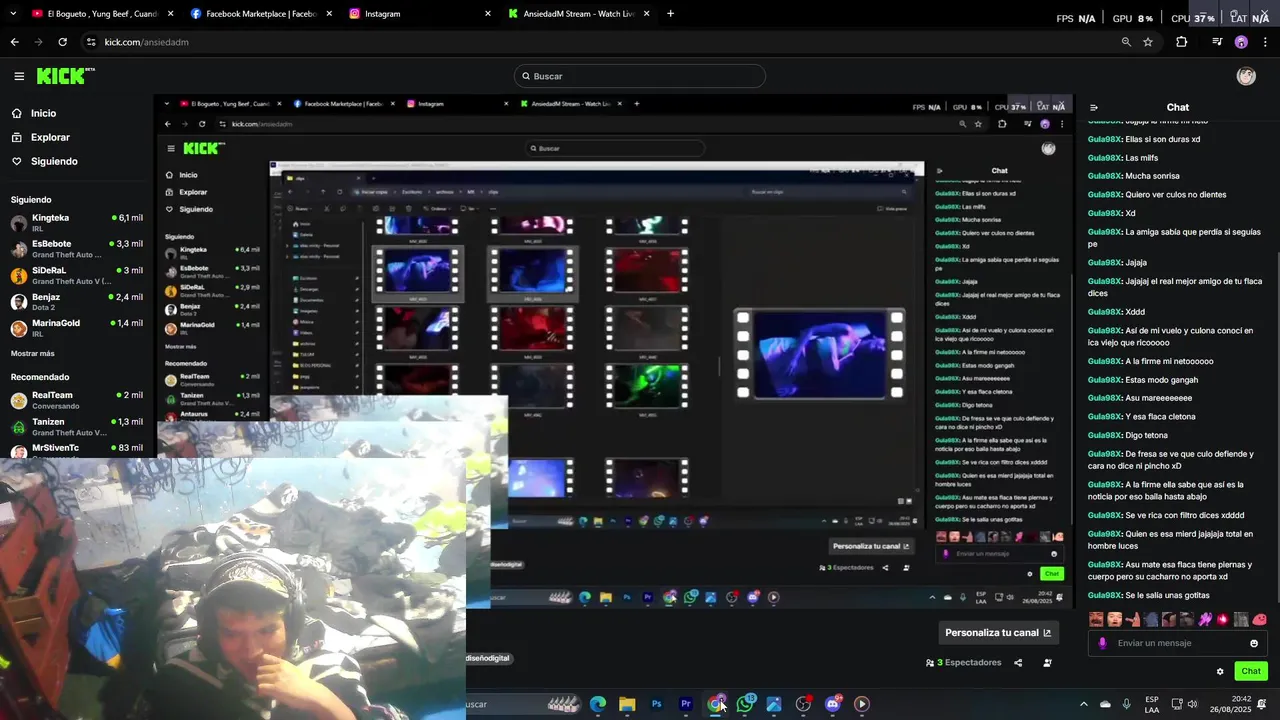This screenshot has height=720, width=1280.
Task: Open Discord from the taskbar
Action: [x=833, y=704]
